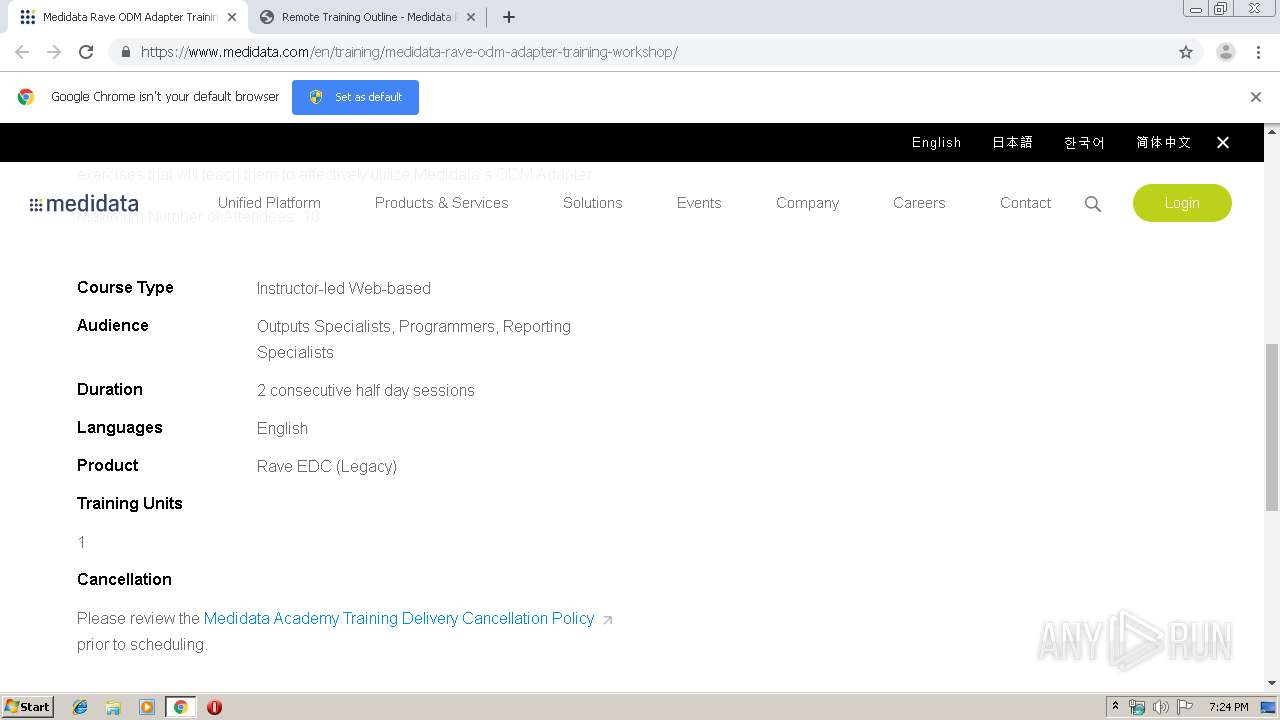
Task: Click the 'Training Units' heading
Action: (130, 503)
